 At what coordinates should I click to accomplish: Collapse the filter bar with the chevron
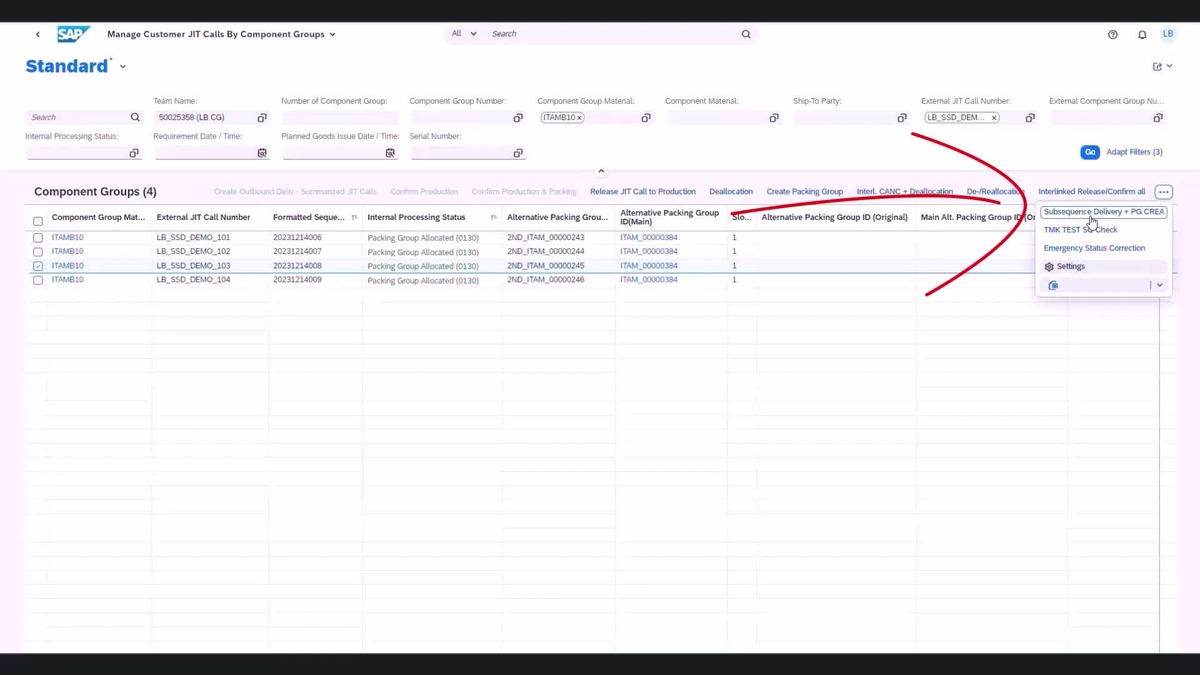601,170
